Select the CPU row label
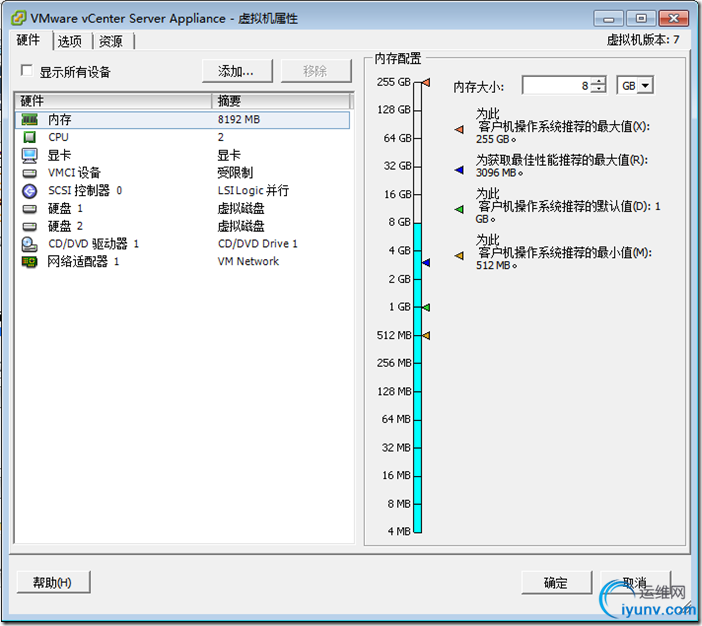Viewport: 702px width, 626px height. (59, 137)
